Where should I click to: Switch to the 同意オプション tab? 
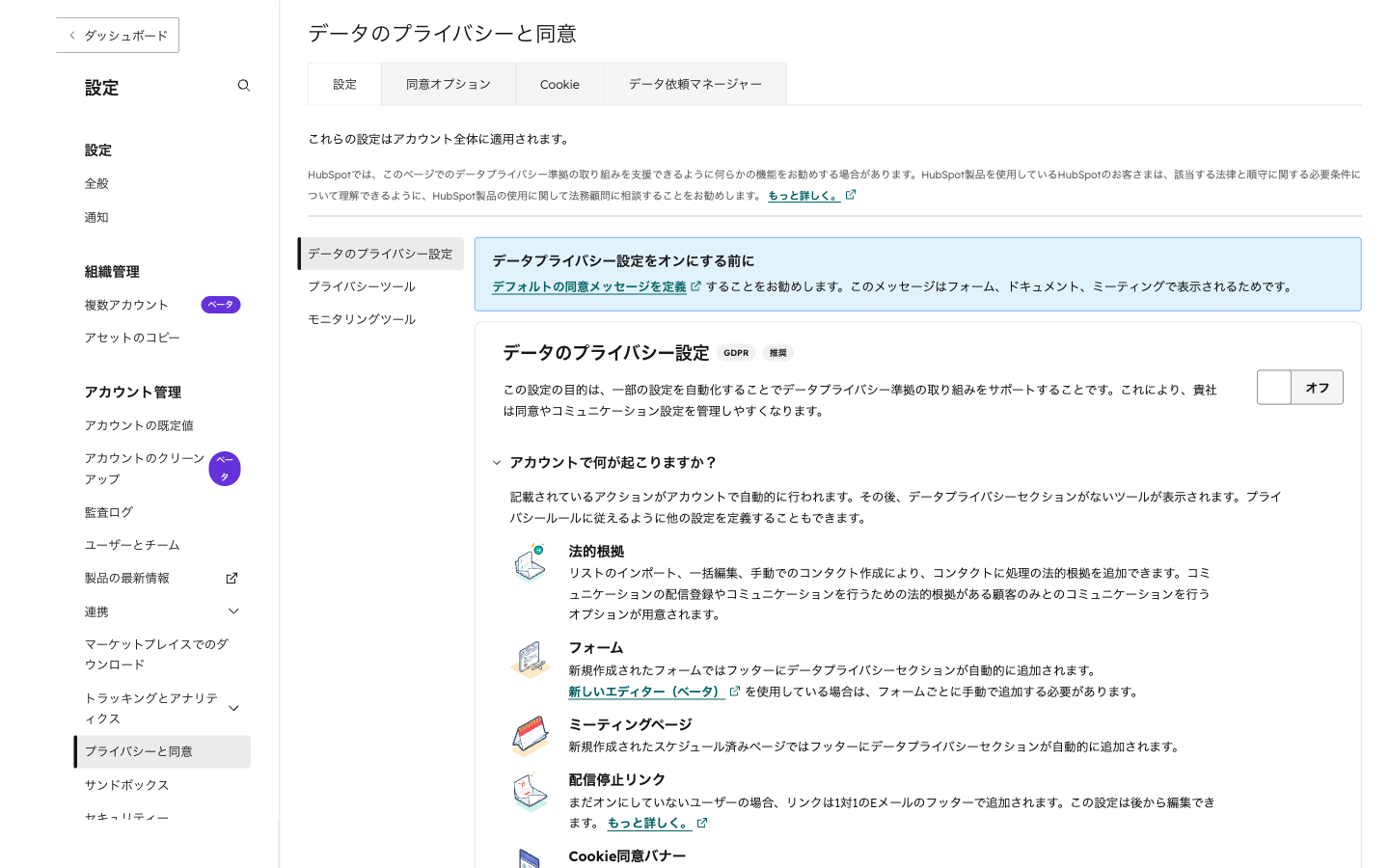pyautogui.click(x=448, y=85)
